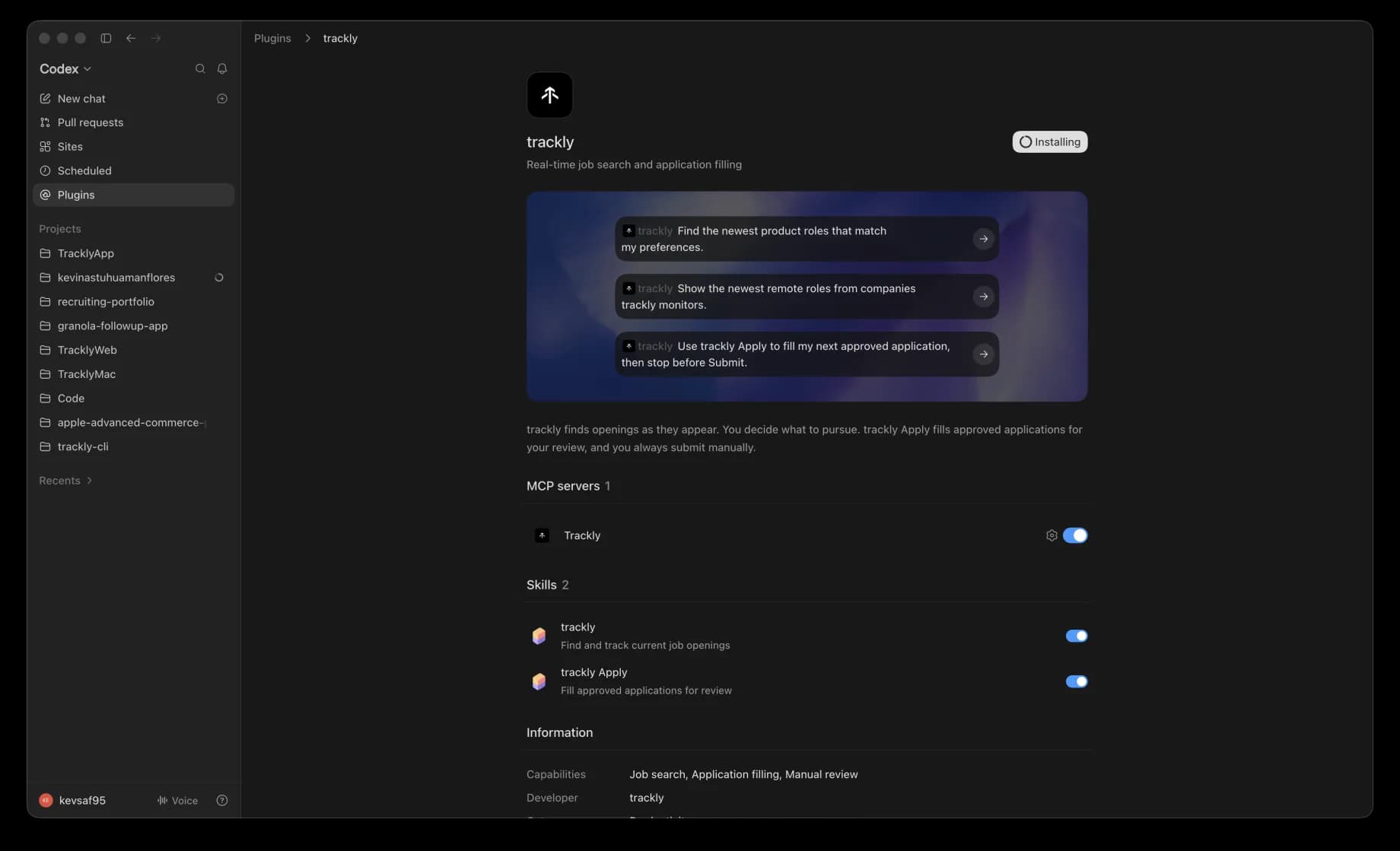Toggle the sidebar panel icon
The image size is (1400, 851).
click(x=106, y=38)
